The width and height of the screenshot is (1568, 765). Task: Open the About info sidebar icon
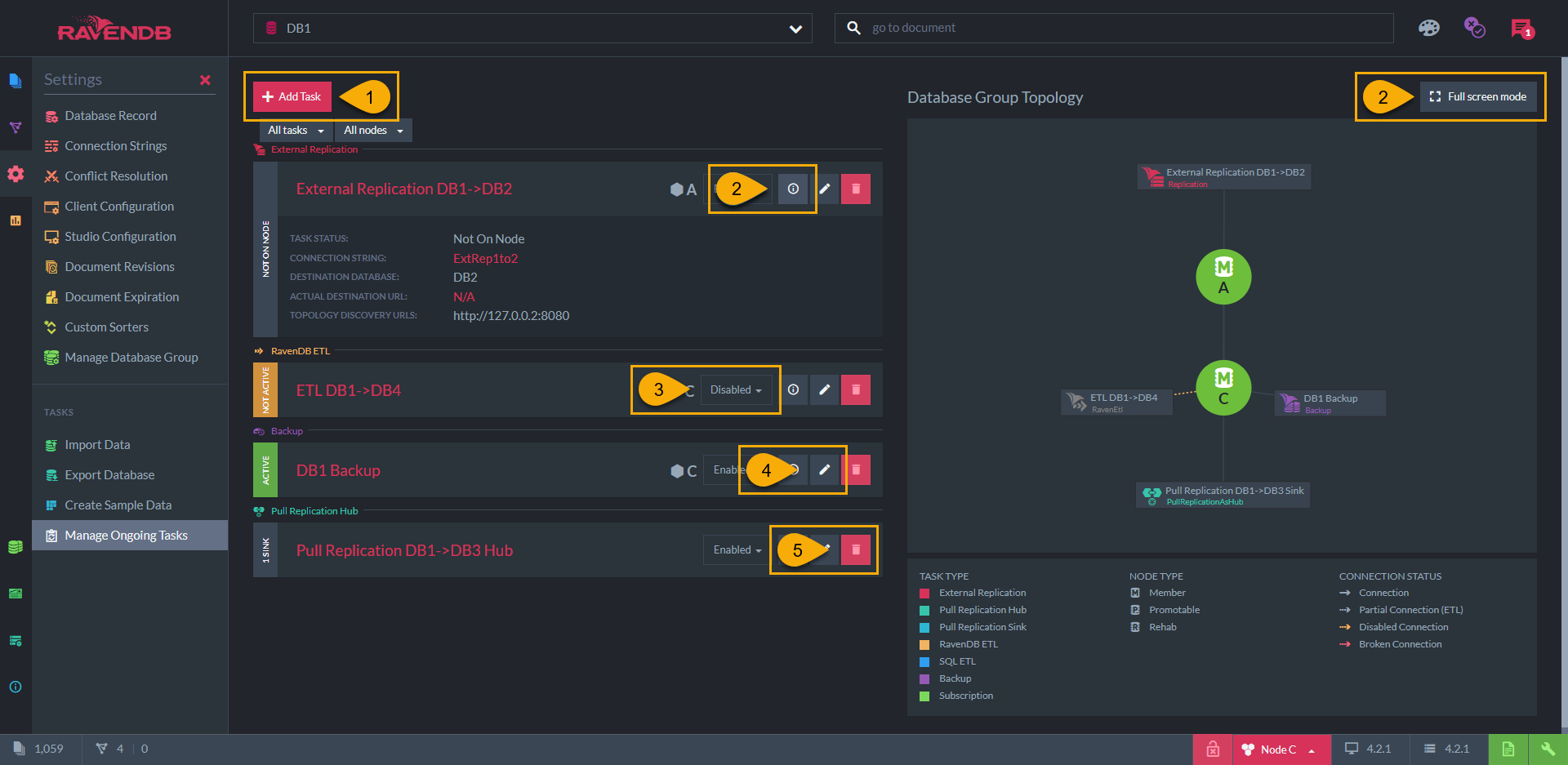[16, 687]
